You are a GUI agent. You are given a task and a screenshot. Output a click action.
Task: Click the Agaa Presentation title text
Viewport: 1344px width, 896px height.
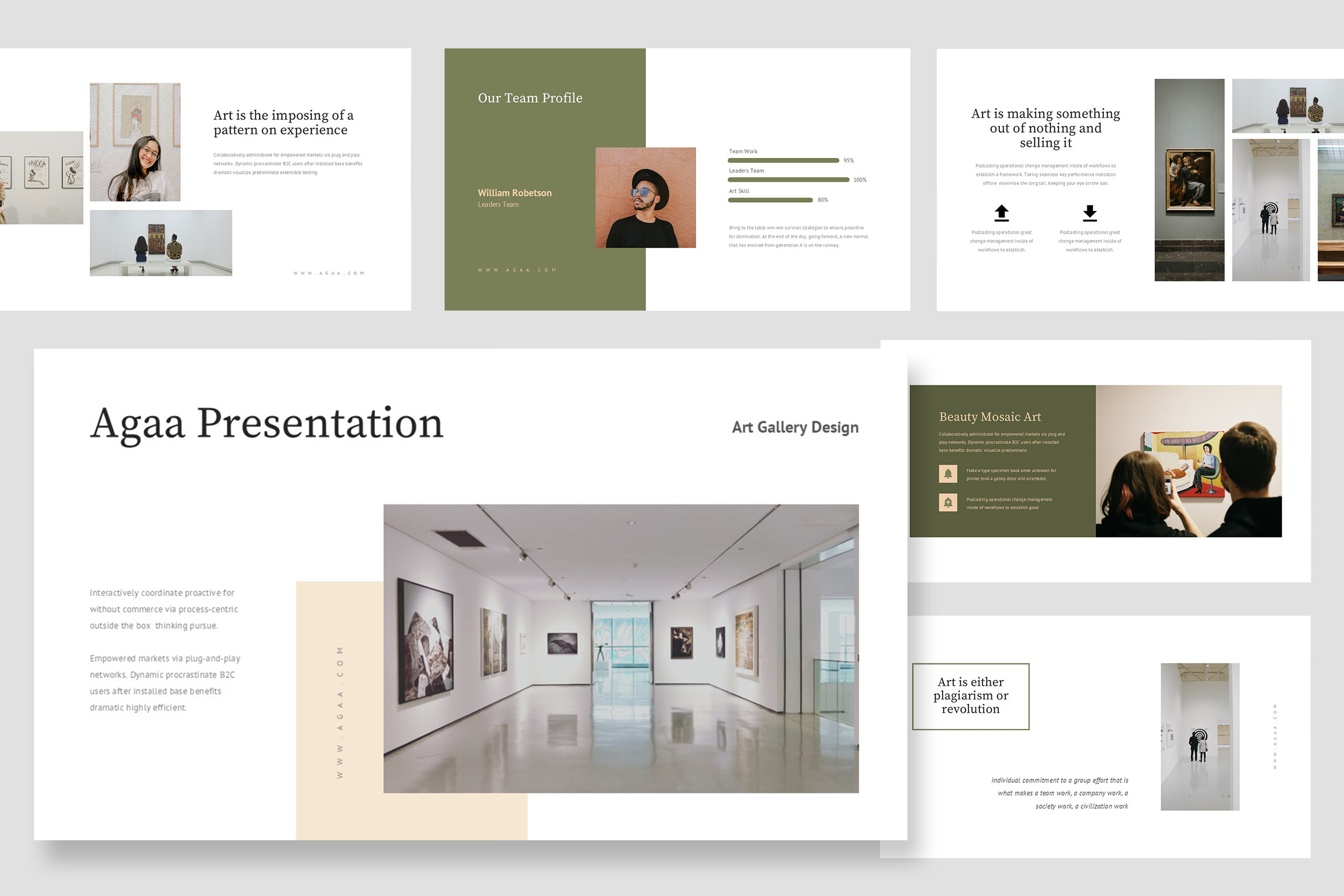coord(267,424)
